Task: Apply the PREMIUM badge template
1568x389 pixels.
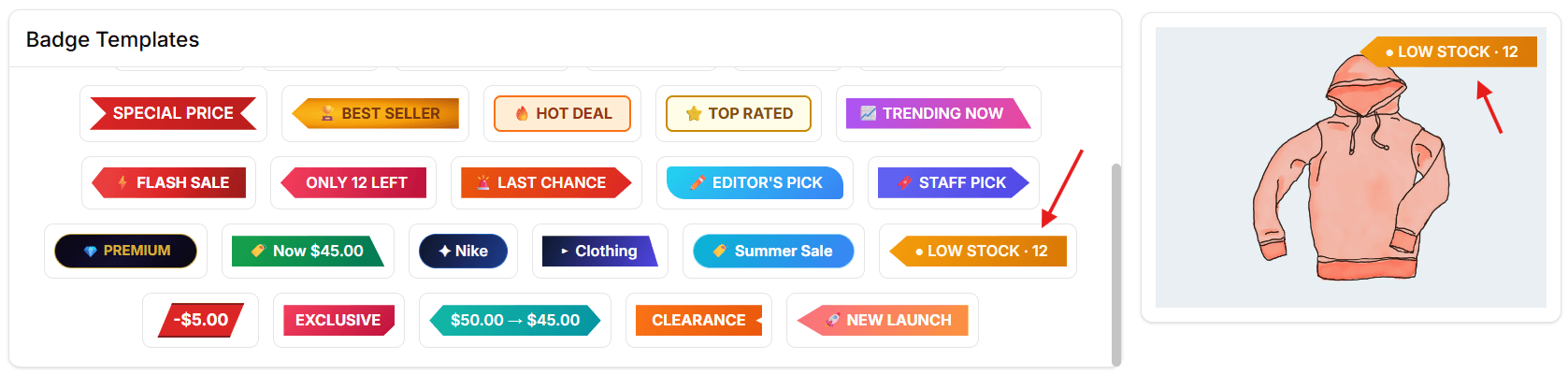Action: (x=125, y=251)
